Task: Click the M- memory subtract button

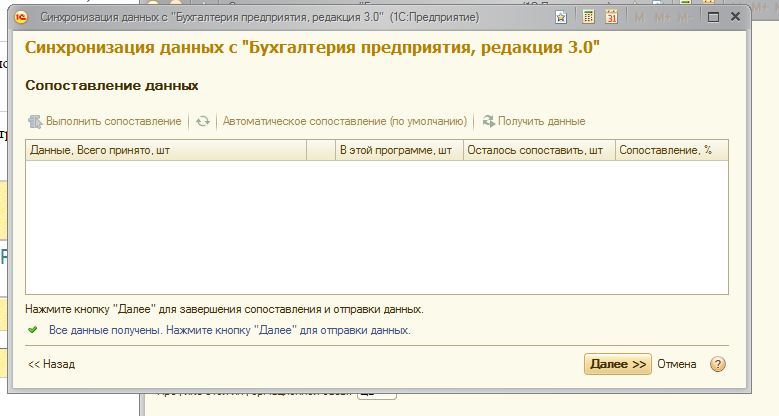Action: [685, 17]
